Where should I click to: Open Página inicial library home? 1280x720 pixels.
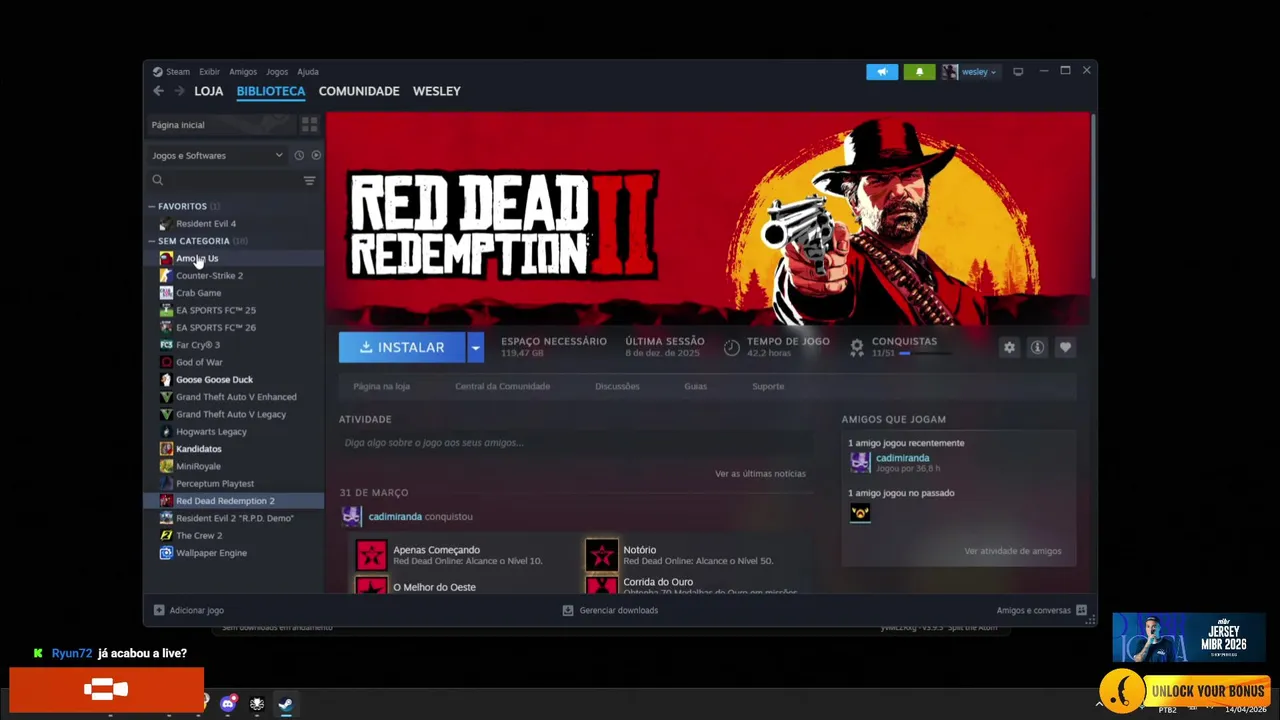(220, 124)
